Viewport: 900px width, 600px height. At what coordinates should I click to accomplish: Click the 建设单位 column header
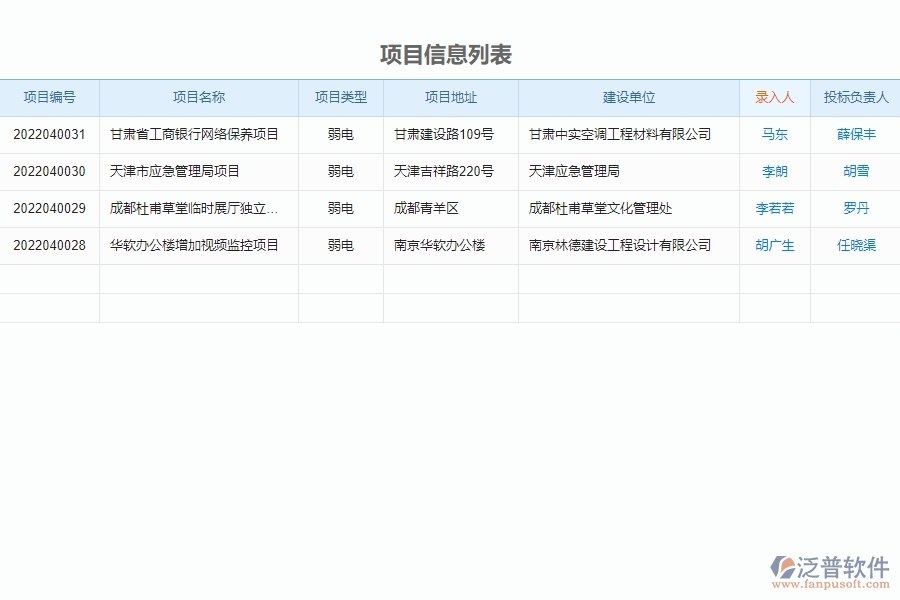coord(628,97)
